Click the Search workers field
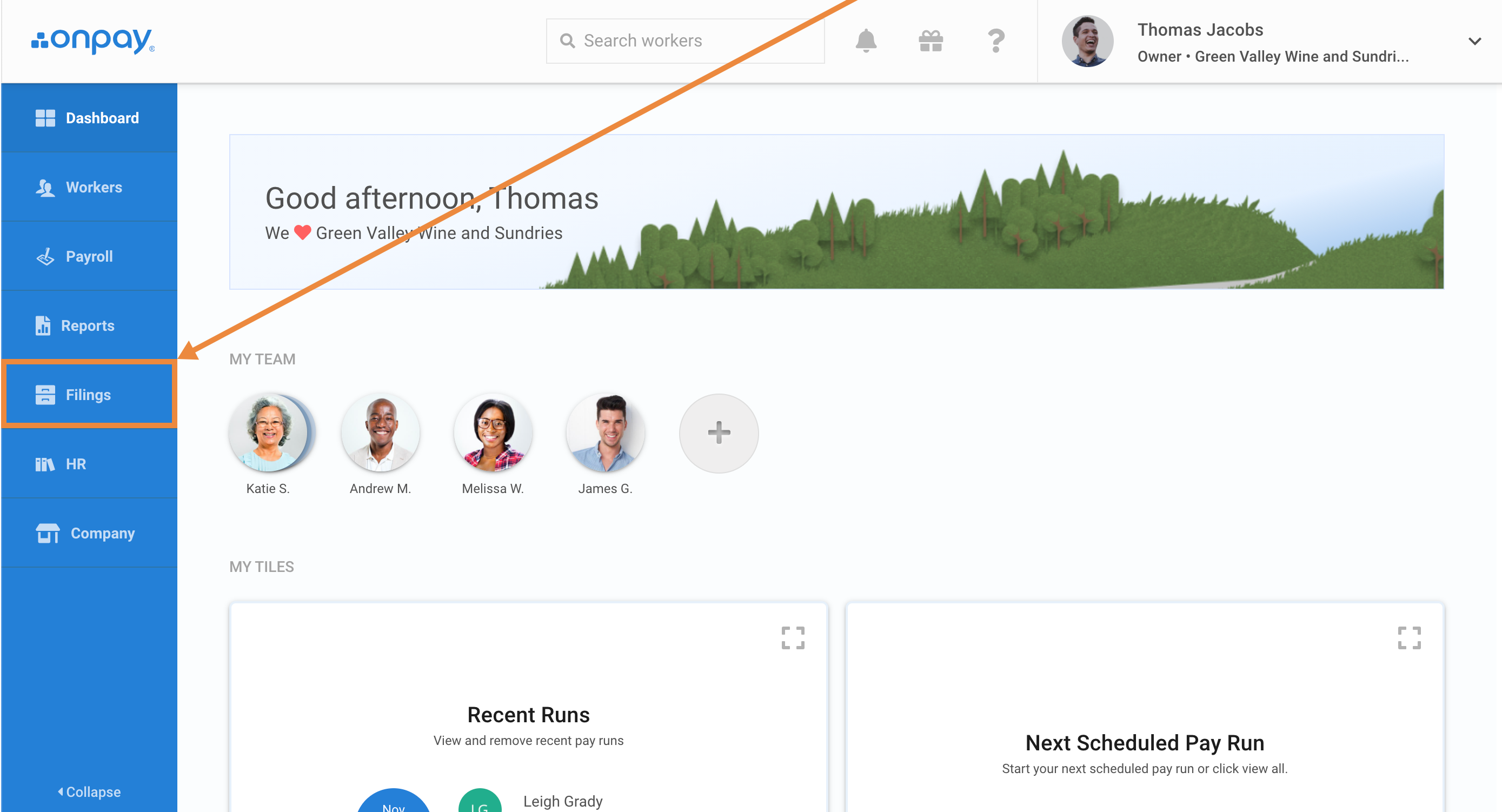Screen dimensions: 1502x812 coord(685,41)
